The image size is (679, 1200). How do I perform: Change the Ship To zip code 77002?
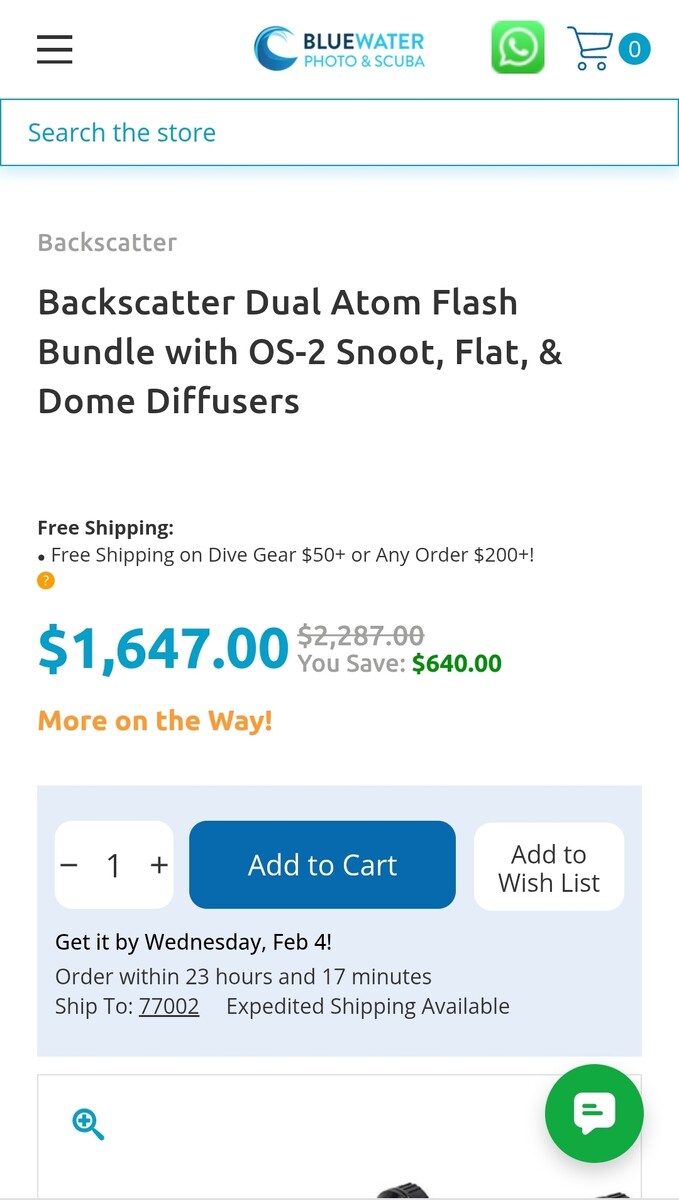[x=169, y=1006]
